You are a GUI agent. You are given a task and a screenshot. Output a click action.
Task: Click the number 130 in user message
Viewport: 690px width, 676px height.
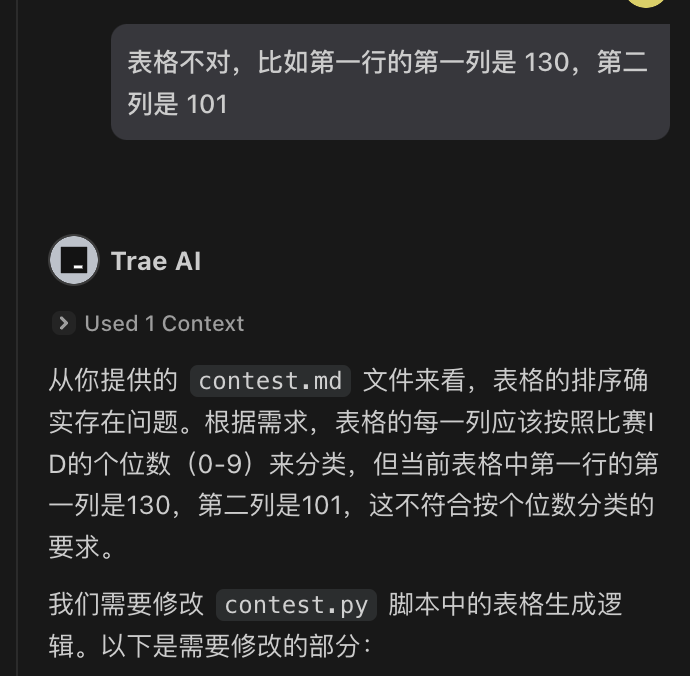[x=547, y=62]
